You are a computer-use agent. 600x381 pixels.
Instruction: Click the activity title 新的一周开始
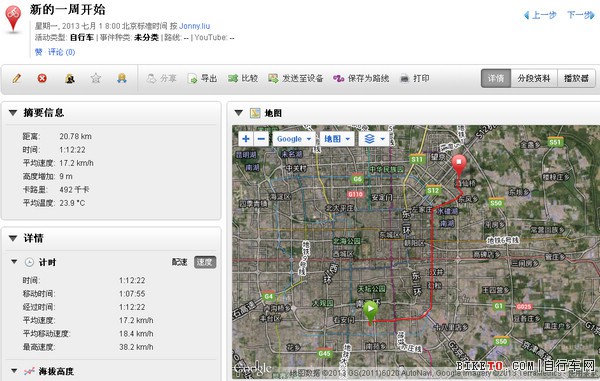(x=67, y=9)
